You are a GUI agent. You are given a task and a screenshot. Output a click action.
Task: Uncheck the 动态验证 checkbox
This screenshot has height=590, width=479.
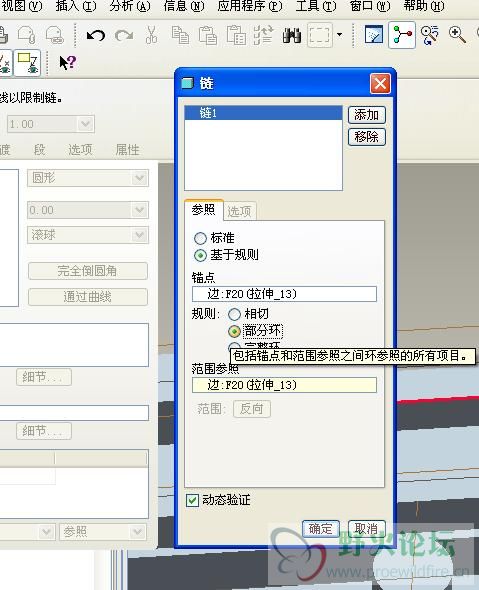192,500
